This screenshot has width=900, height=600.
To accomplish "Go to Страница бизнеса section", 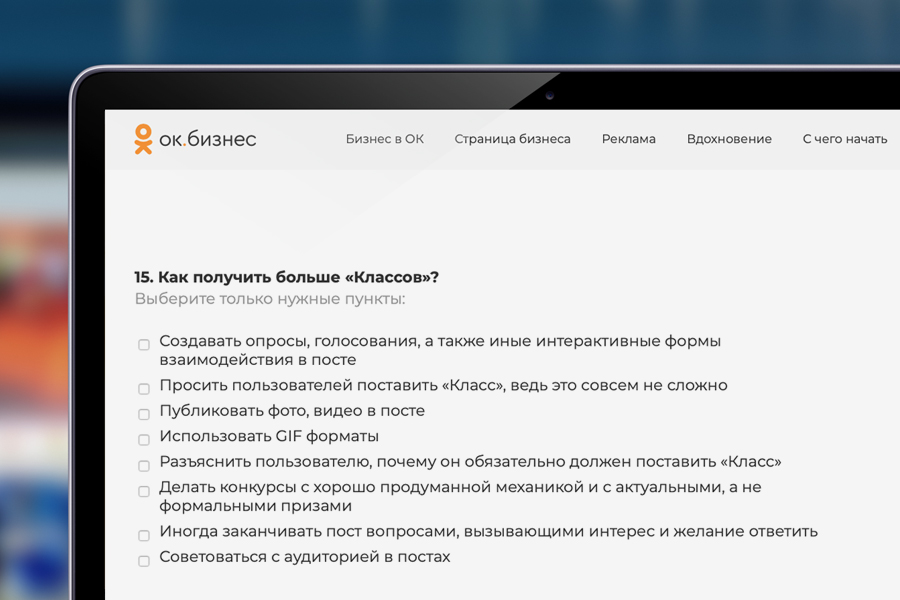I will tap(513, 139).
